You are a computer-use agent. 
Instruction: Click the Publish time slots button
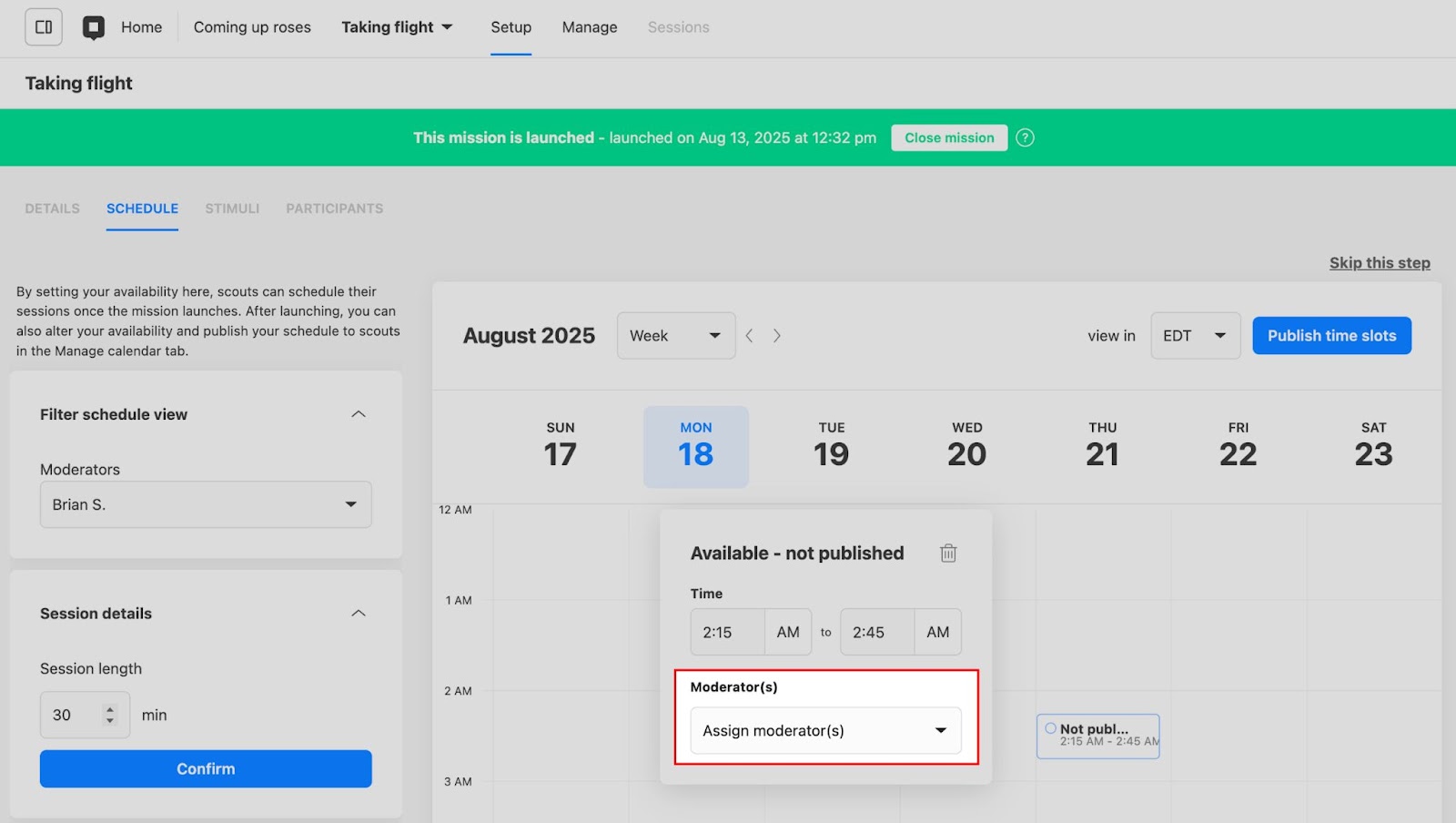pos(1331,336)
